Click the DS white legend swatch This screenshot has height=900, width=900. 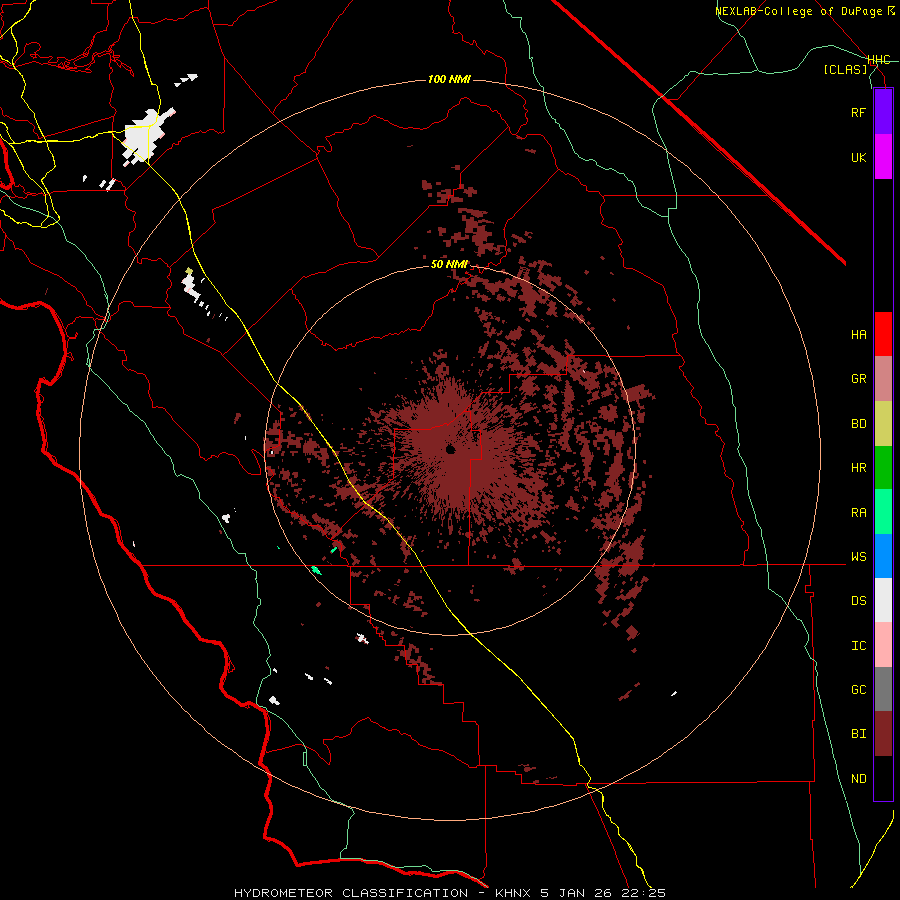tap(883, 600)
